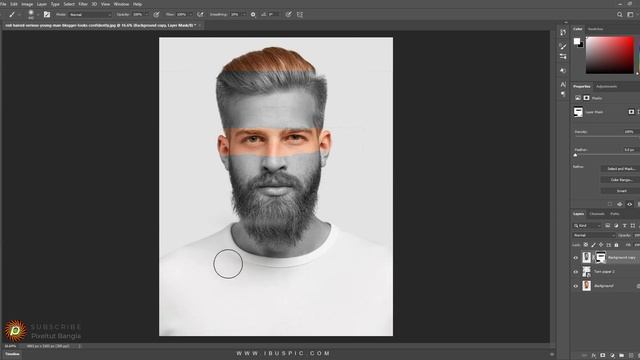This screenshot has width=640, height=360.
Task: Click the Brush tool preset icon
Action: pos(12,14)
